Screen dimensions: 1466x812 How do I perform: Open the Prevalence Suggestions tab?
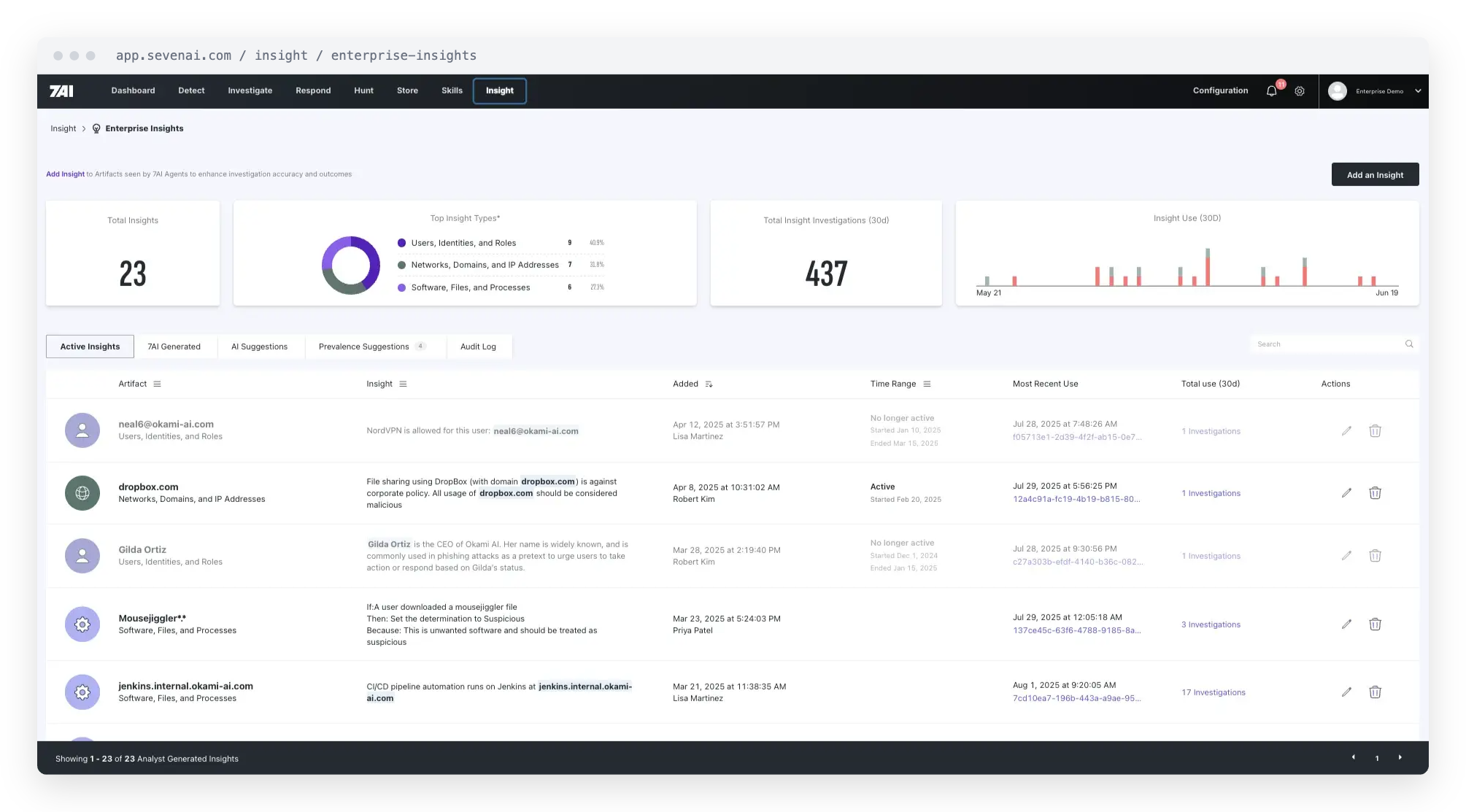tap(374, 347)
